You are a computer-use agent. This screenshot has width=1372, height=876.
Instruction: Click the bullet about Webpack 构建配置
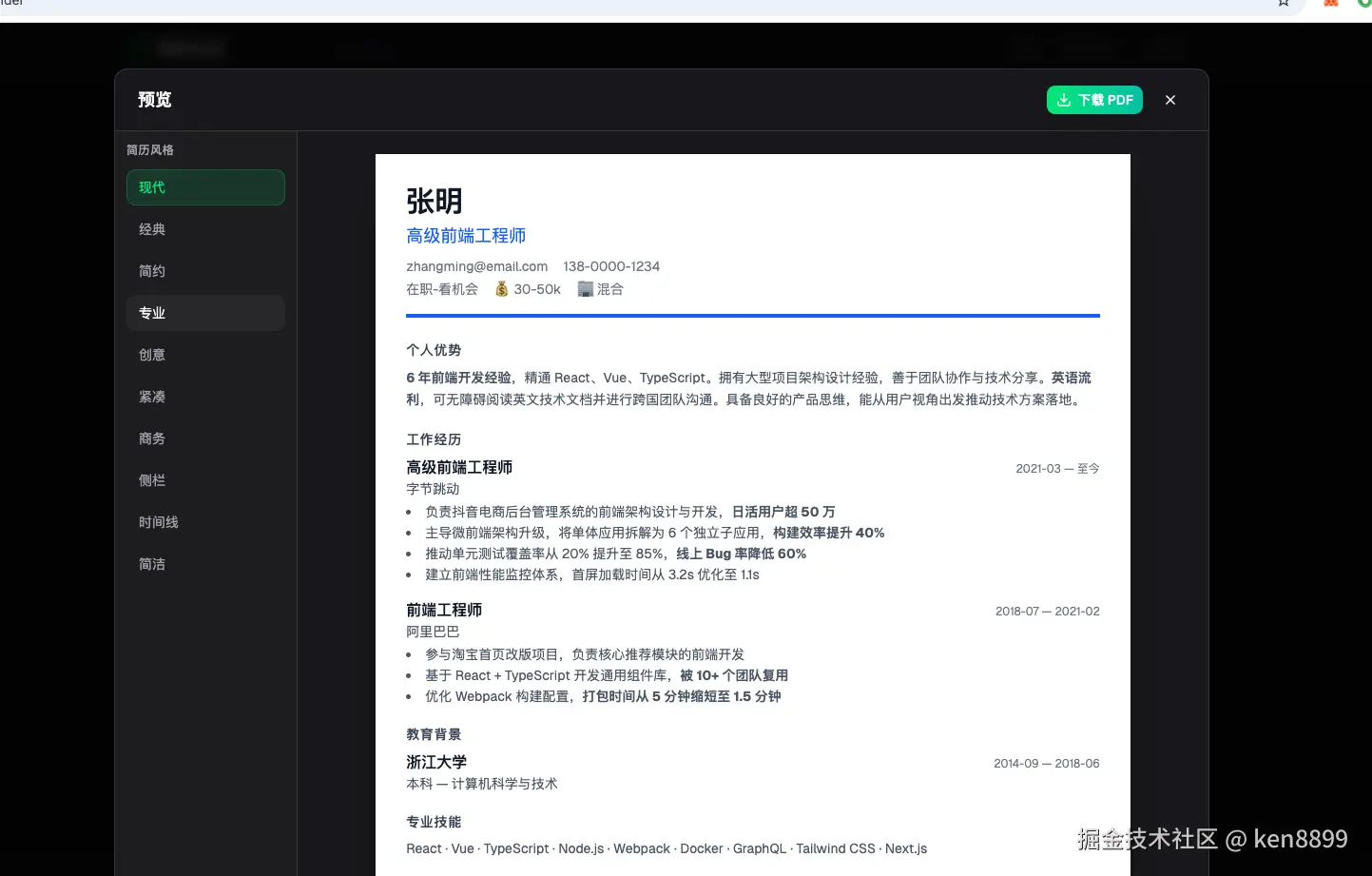(603, 696)
